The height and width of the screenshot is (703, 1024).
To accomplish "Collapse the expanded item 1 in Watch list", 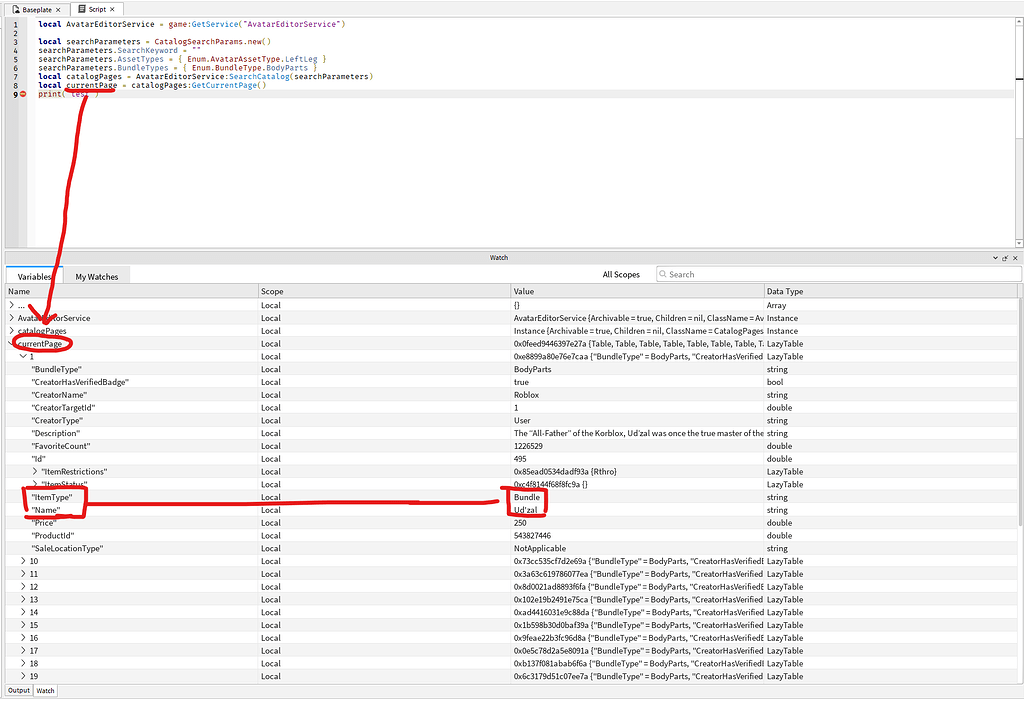I will coord(24,356).
